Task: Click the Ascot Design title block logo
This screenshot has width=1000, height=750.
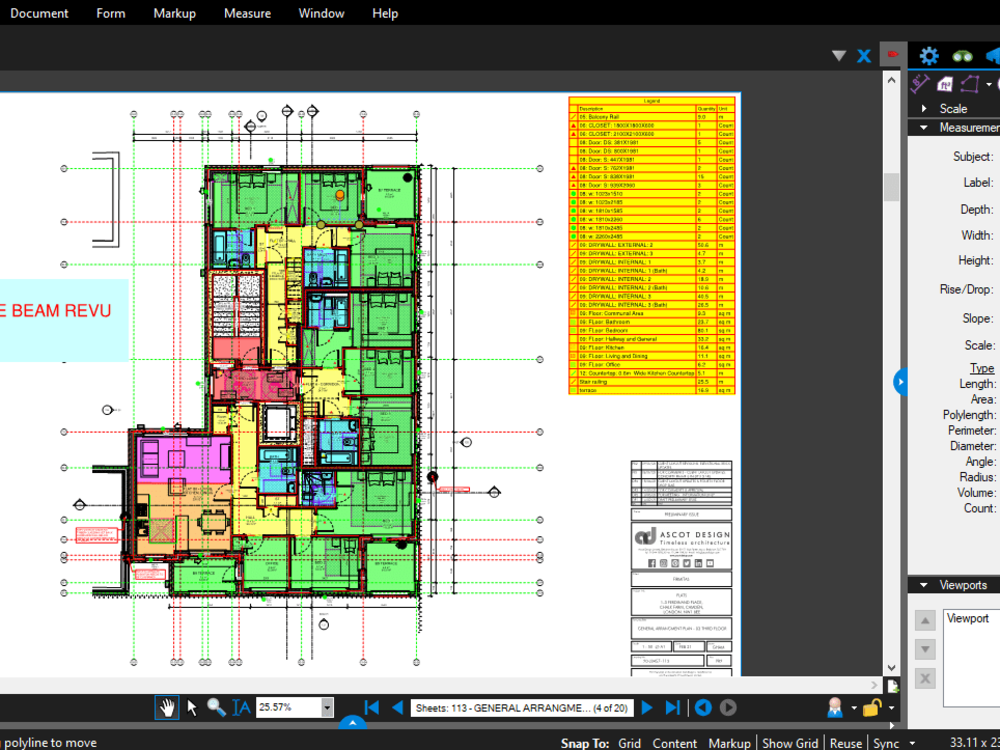Action: (x=682, y=538)
